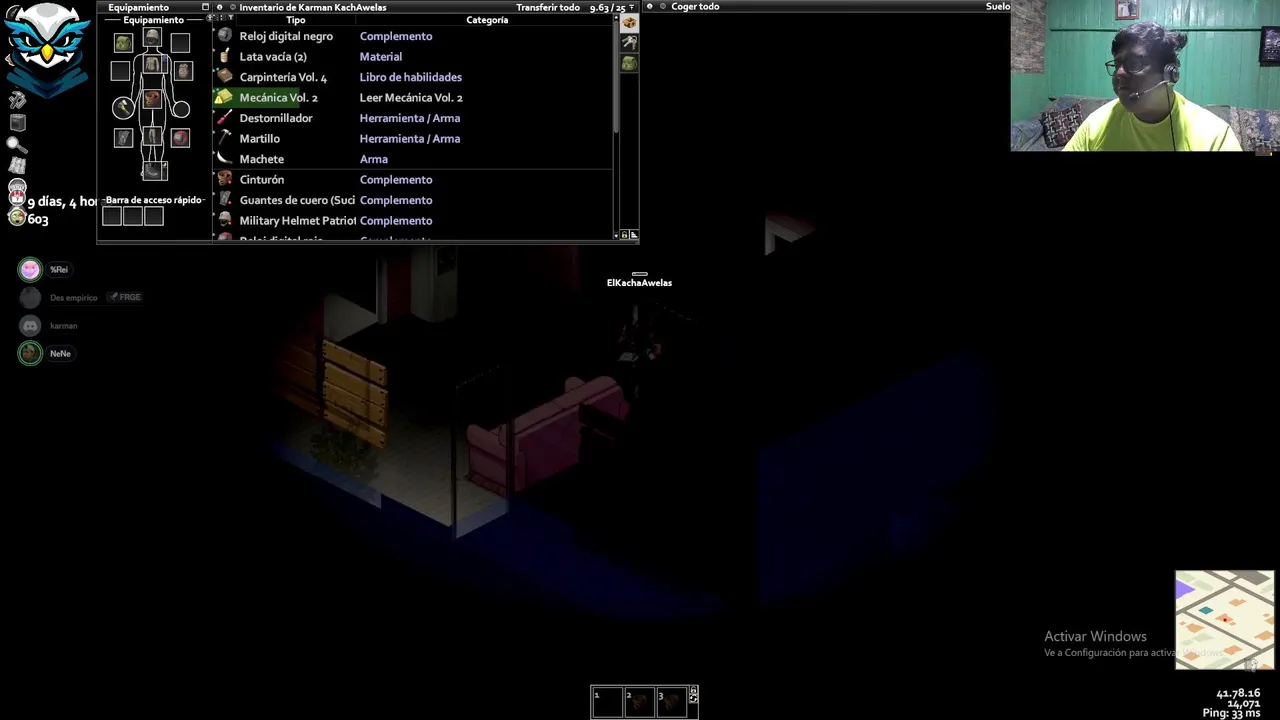Select Guantes de cuero item row

point(413,200)
